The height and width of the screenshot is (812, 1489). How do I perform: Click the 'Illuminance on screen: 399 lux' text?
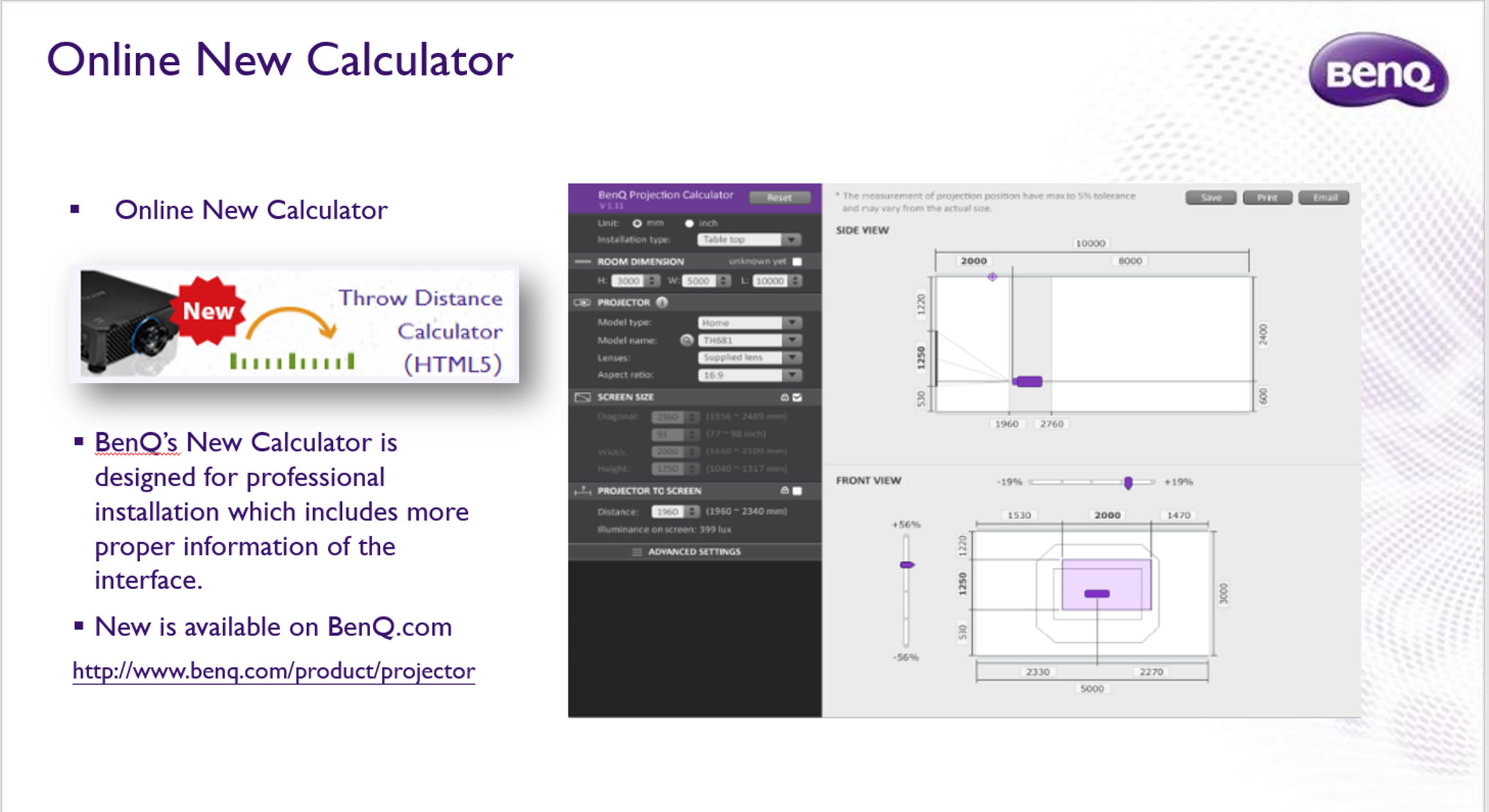point(664,529)
